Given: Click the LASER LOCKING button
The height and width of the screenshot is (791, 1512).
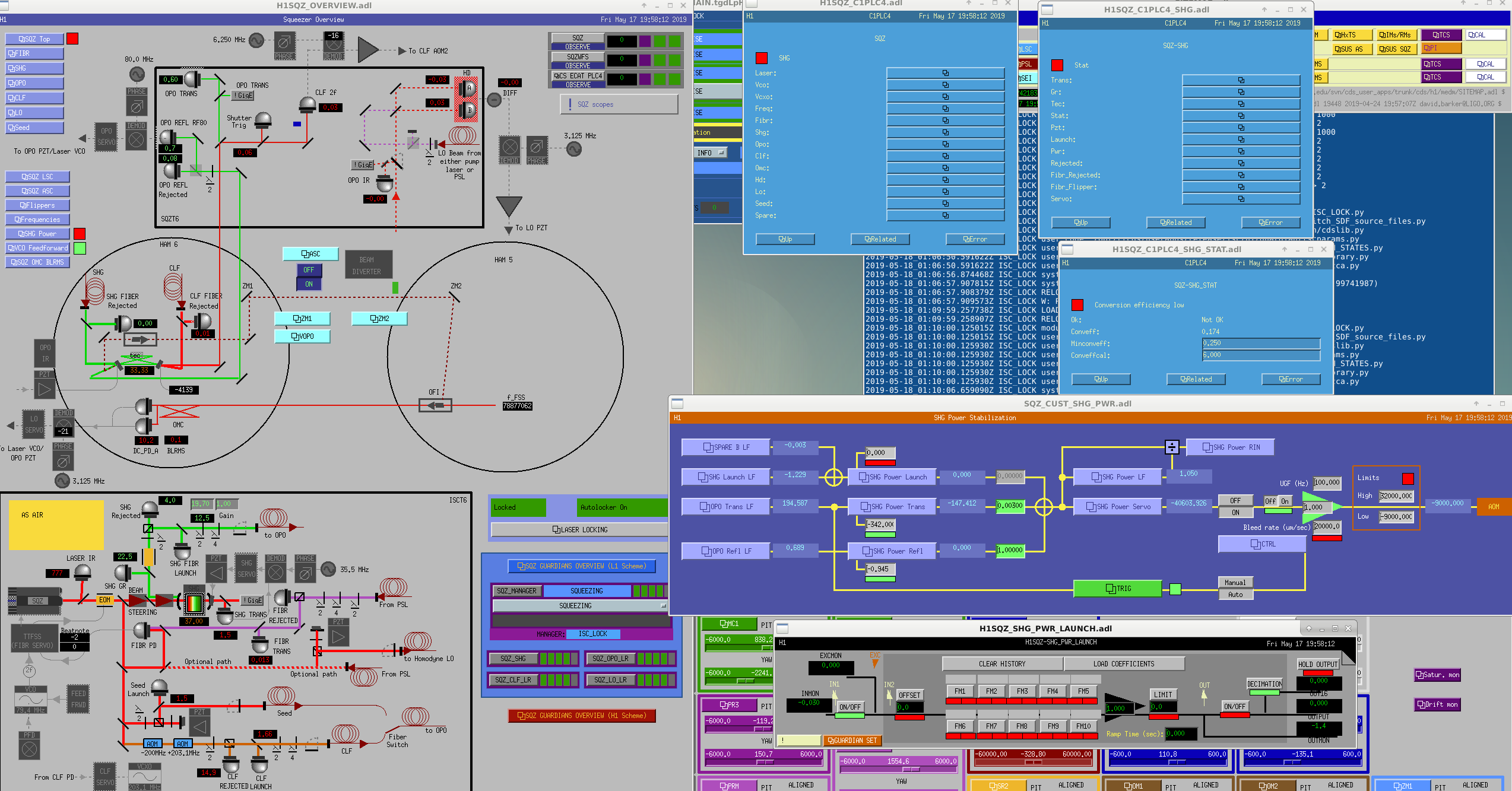Looking at the screenshot, I should 580,530.
